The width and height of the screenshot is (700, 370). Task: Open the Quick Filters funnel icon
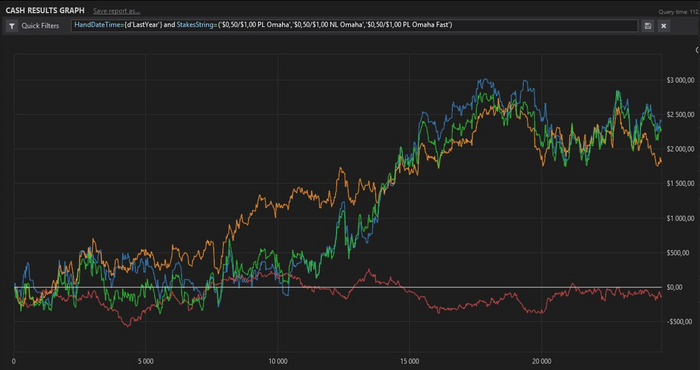(x=12, y=26)
